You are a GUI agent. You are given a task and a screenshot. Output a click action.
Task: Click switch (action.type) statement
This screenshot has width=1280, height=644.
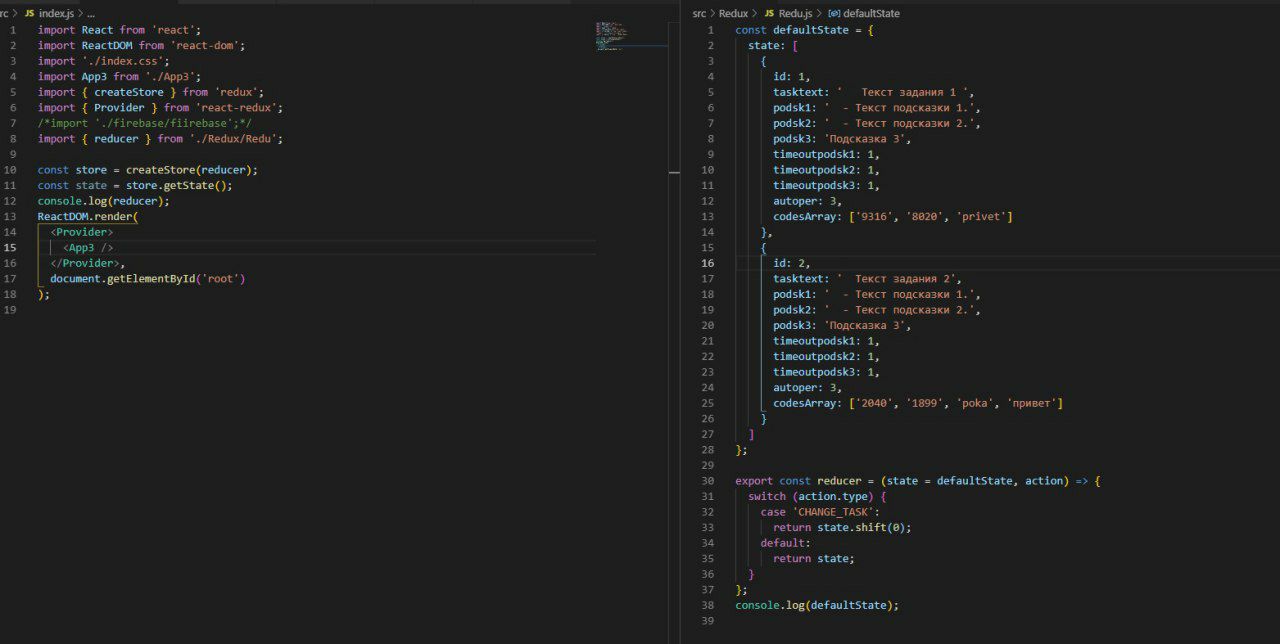point(817,496)
